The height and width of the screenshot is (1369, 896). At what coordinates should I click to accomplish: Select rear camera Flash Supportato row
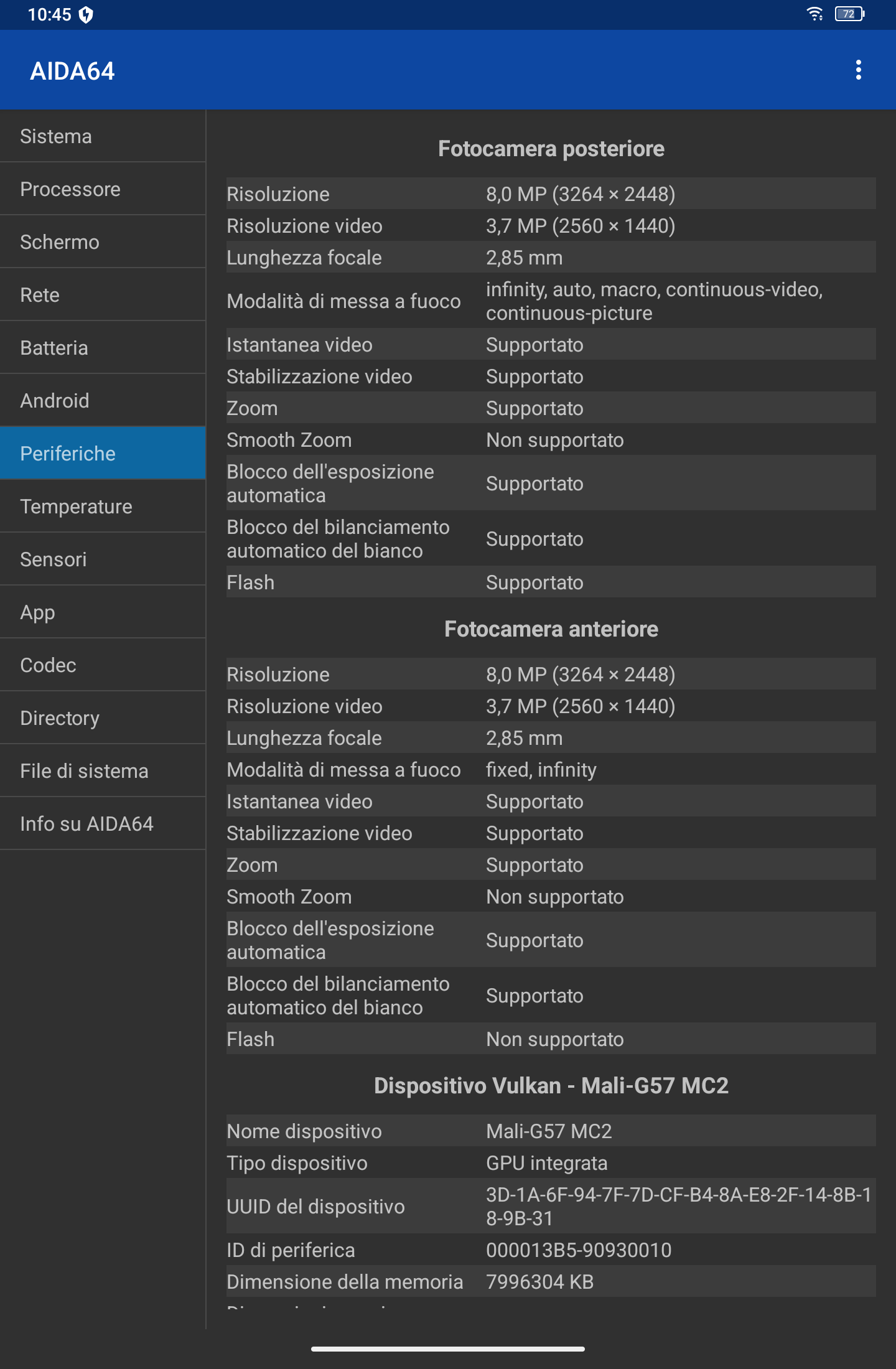551,582
